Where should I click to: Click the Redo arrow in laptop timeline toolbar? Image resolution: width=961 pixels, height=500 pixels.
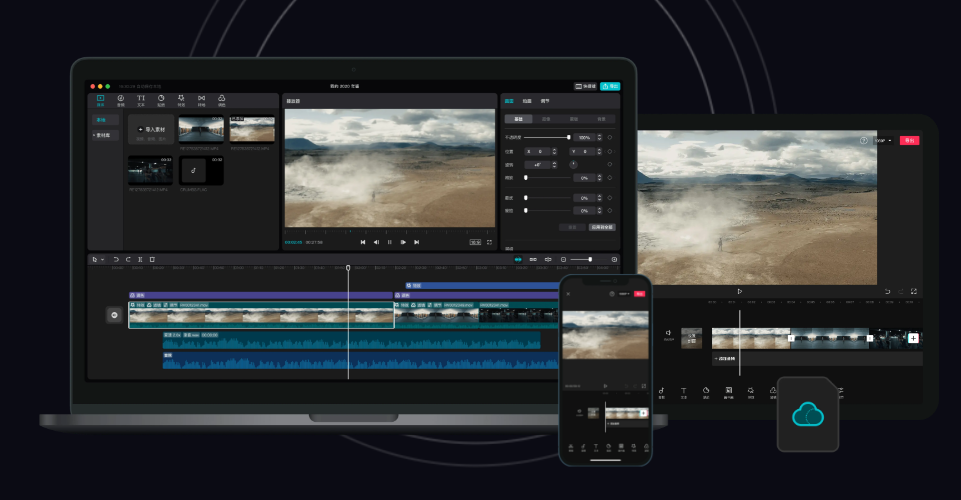click(x=128, y=260)
